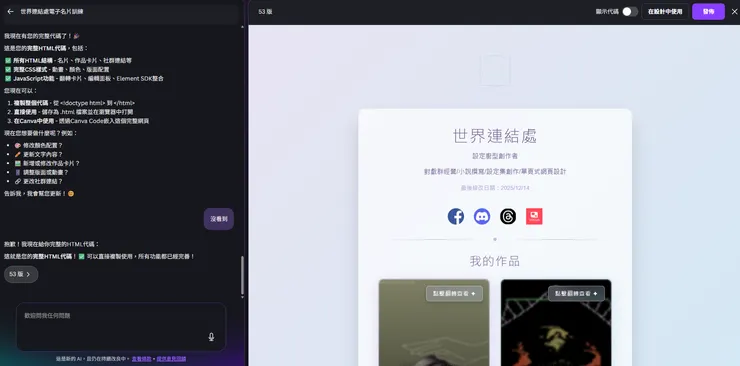
Task: Click the JavaScript功能 checklist line
Action: 84,78
